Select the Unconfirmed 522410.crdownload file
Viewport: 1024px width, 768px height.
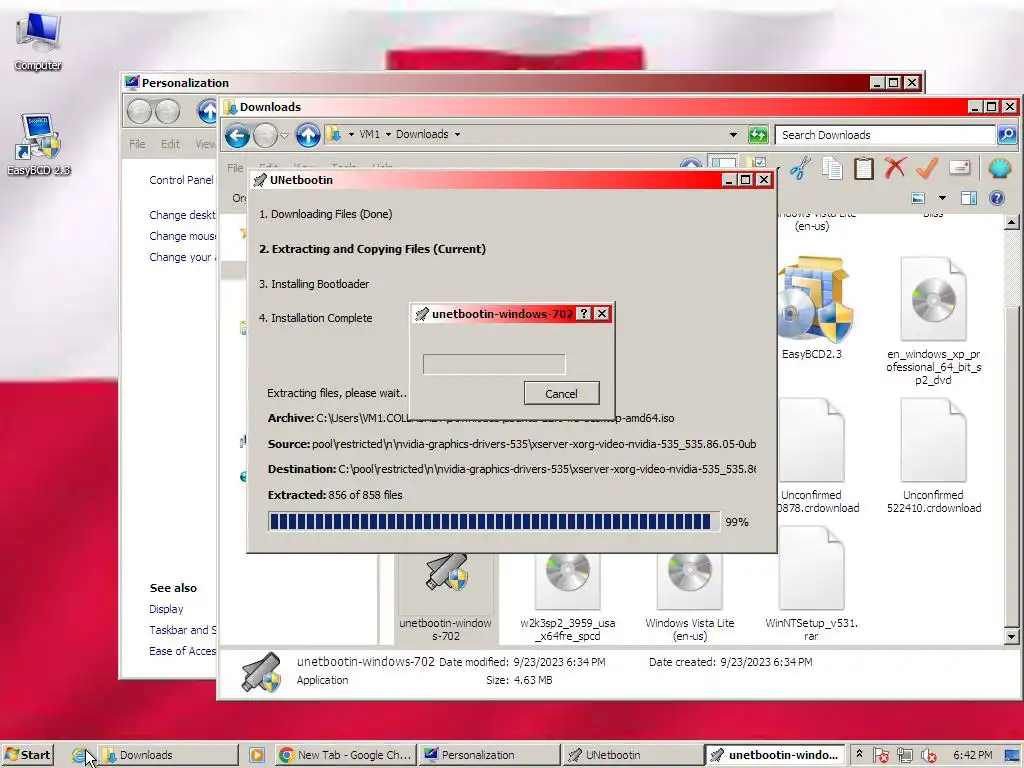pyautogui.click(x=933, y=456)
